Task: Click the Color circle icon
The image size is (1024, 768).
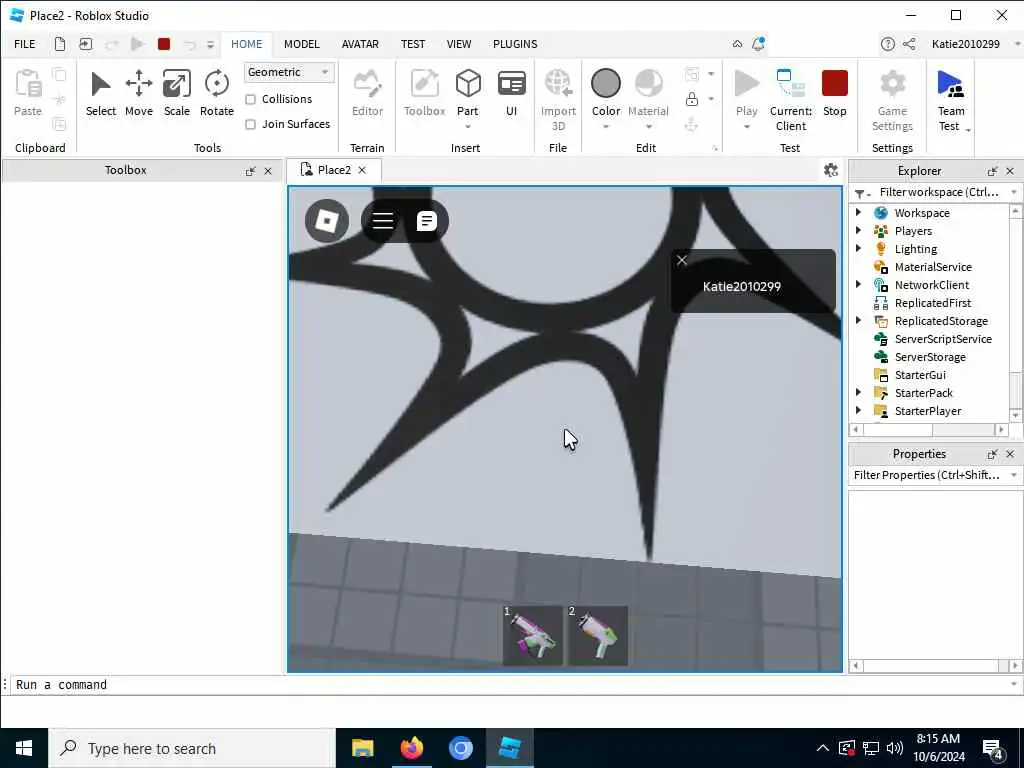Action: point(605,84)
